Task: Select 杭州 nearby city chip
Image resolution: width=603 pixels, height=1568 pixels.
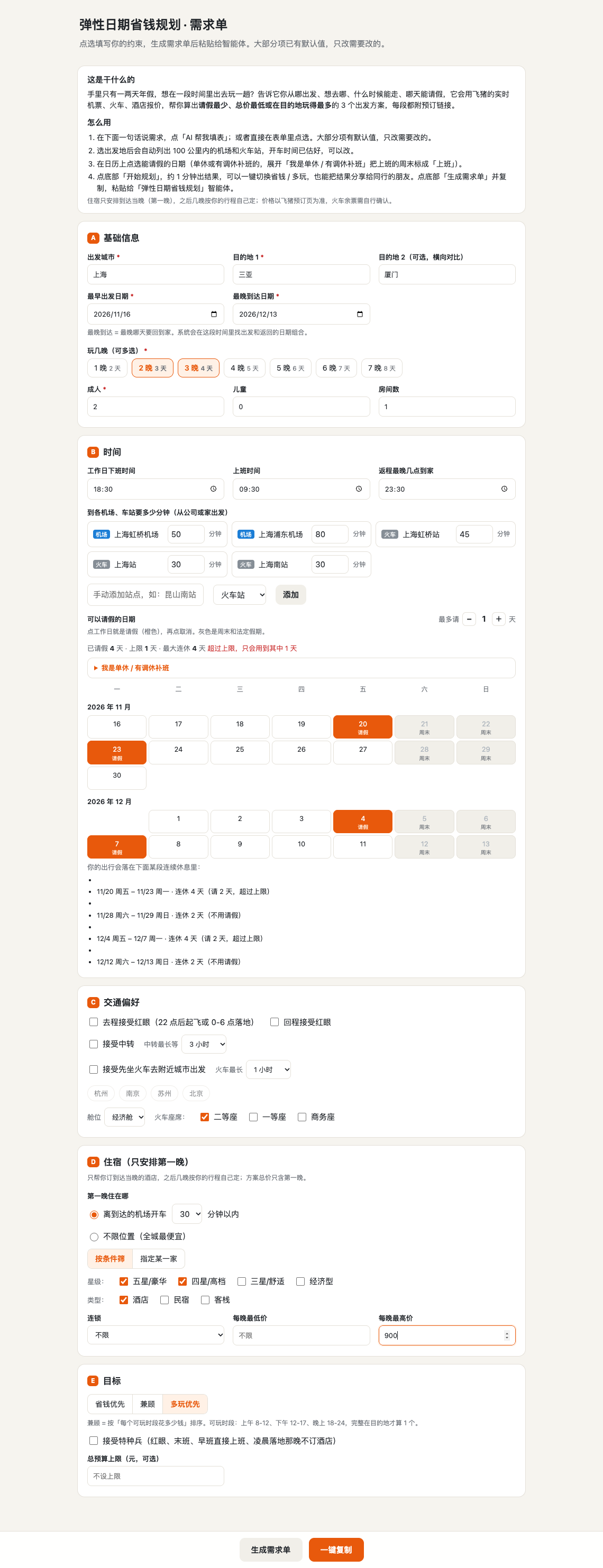Action: (101, 1094)
